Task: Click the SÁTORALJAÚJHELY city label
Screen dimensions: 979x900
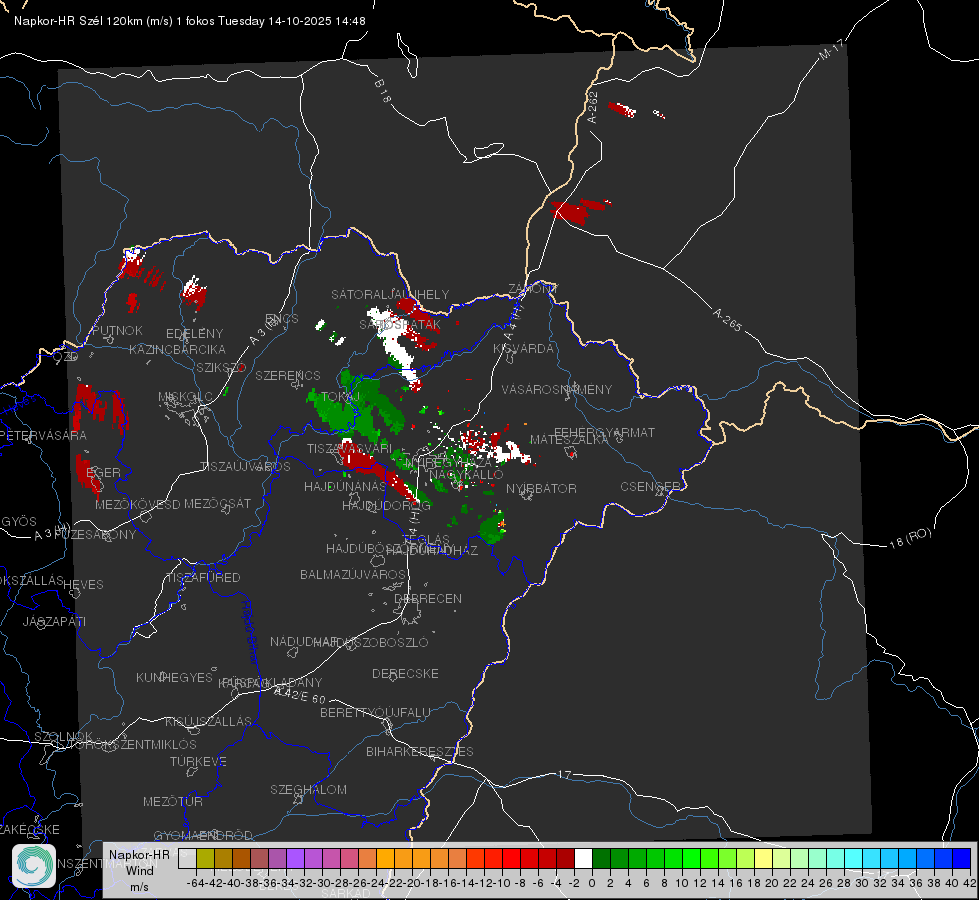Action: 390,294
